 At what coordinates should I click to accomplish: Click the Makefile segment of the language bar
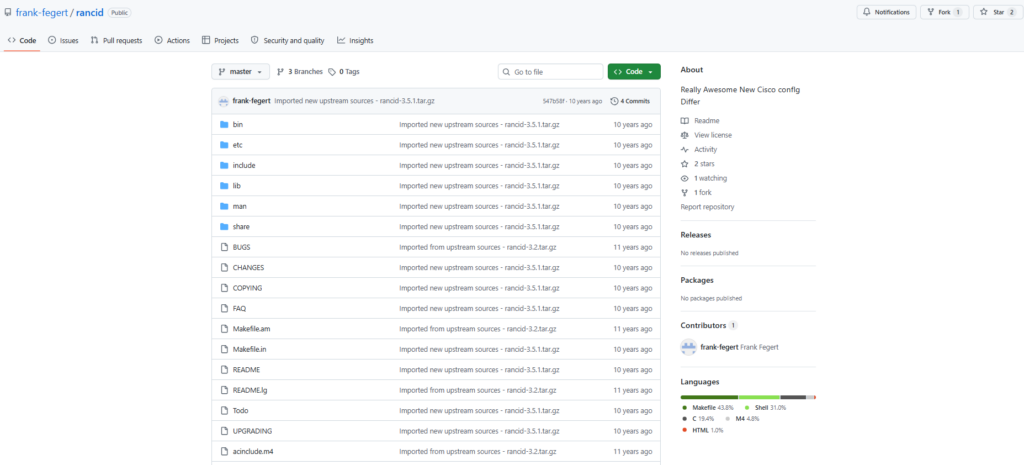(x=709, y=397)
